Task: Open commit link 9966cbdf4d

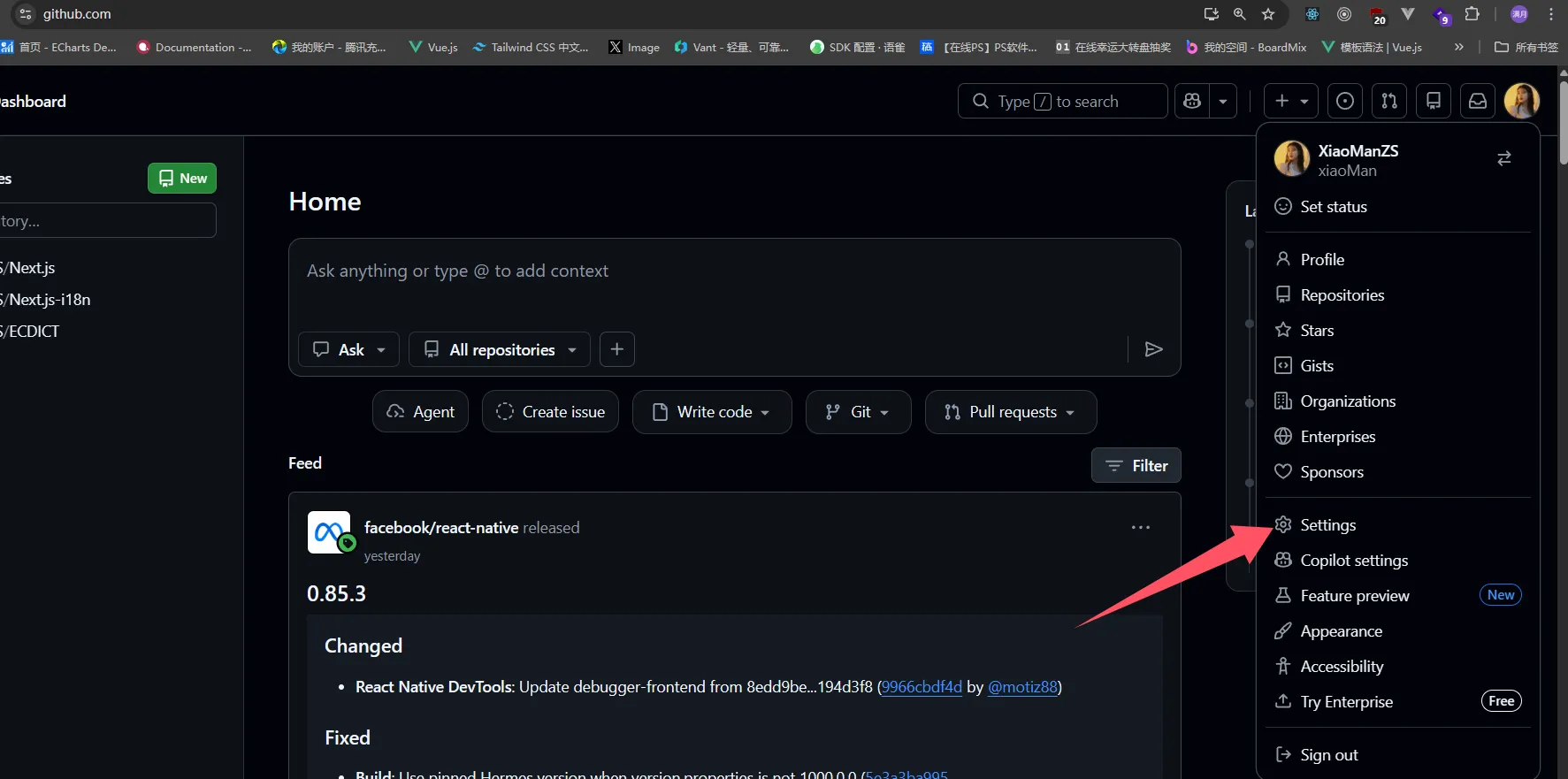Action: (x=922, y=687)
